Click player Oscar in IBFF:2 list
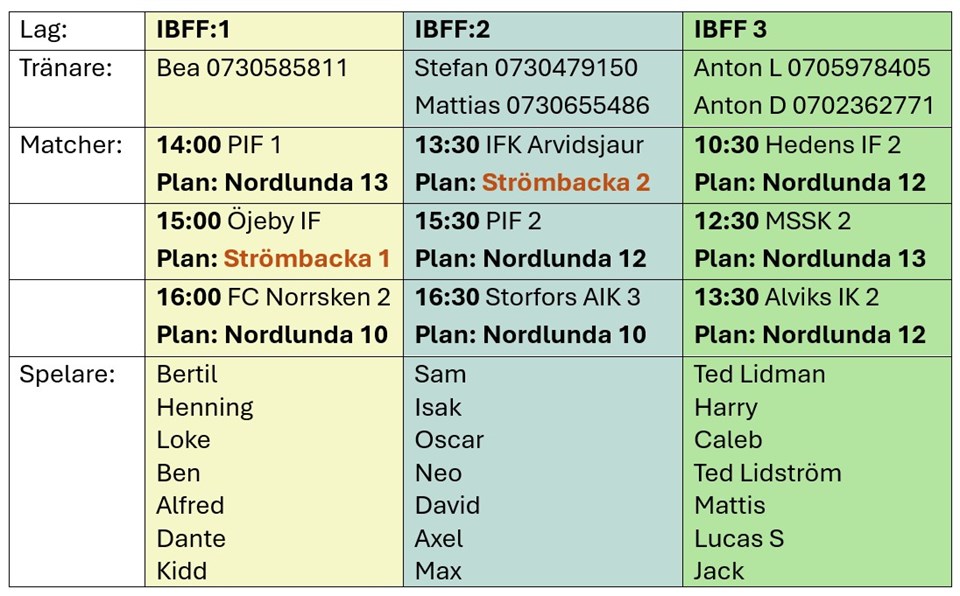The image size is (960, 596). [x=449, y=440]
